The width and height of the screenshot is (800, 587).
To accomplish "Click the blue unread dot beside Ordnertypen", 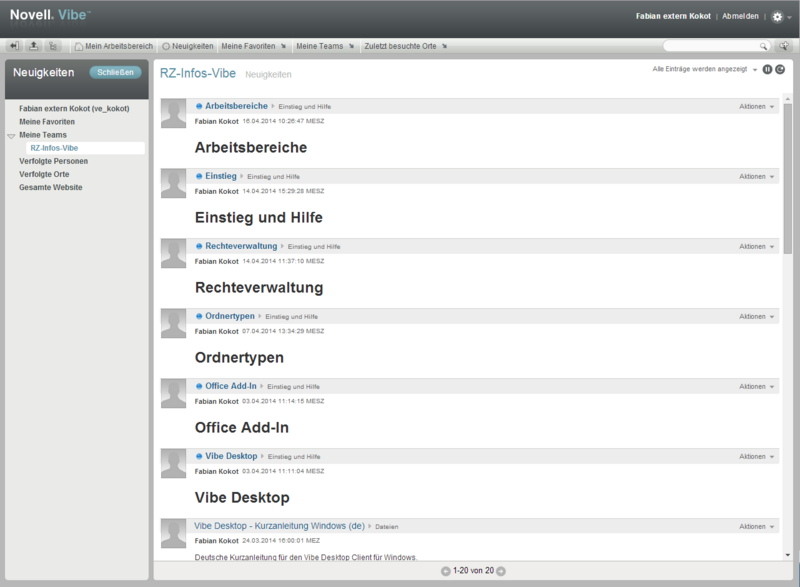I will 199,316.
